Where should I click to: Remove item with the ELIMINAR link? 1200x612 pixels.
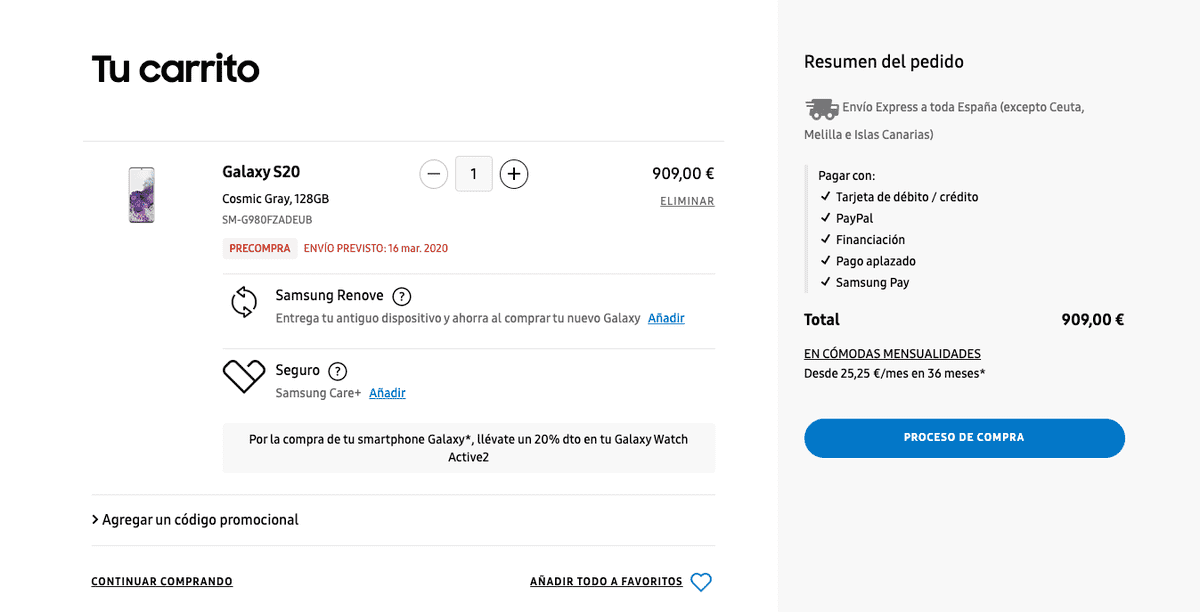687,202
